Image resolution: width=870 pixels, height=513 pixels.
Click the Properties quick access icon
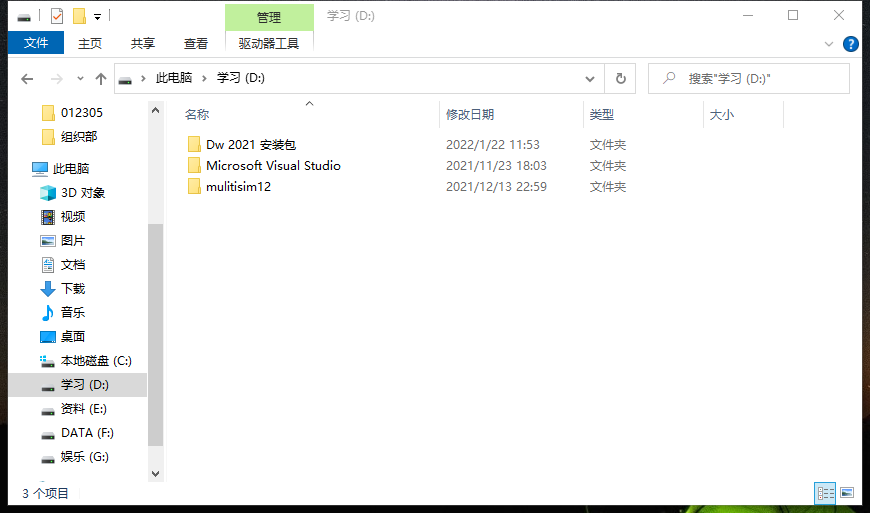click(57, 16)
